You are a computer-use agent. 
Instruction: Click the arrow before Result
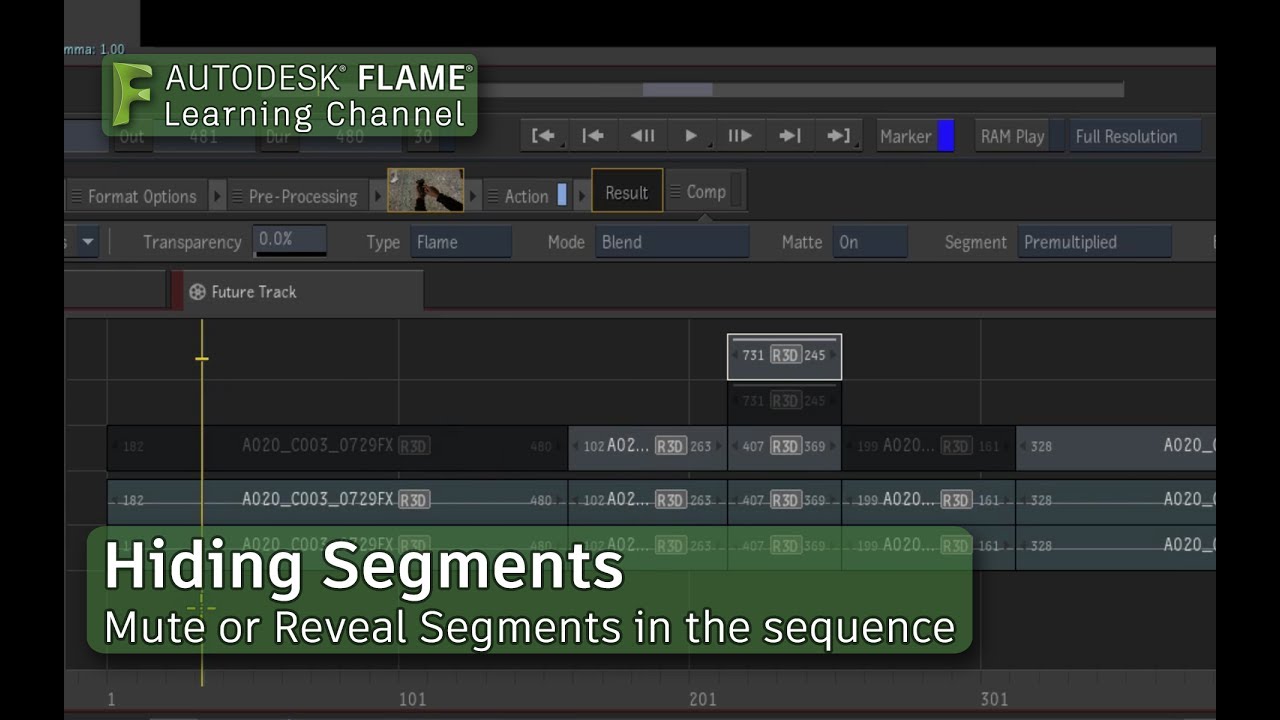(582, 197)
